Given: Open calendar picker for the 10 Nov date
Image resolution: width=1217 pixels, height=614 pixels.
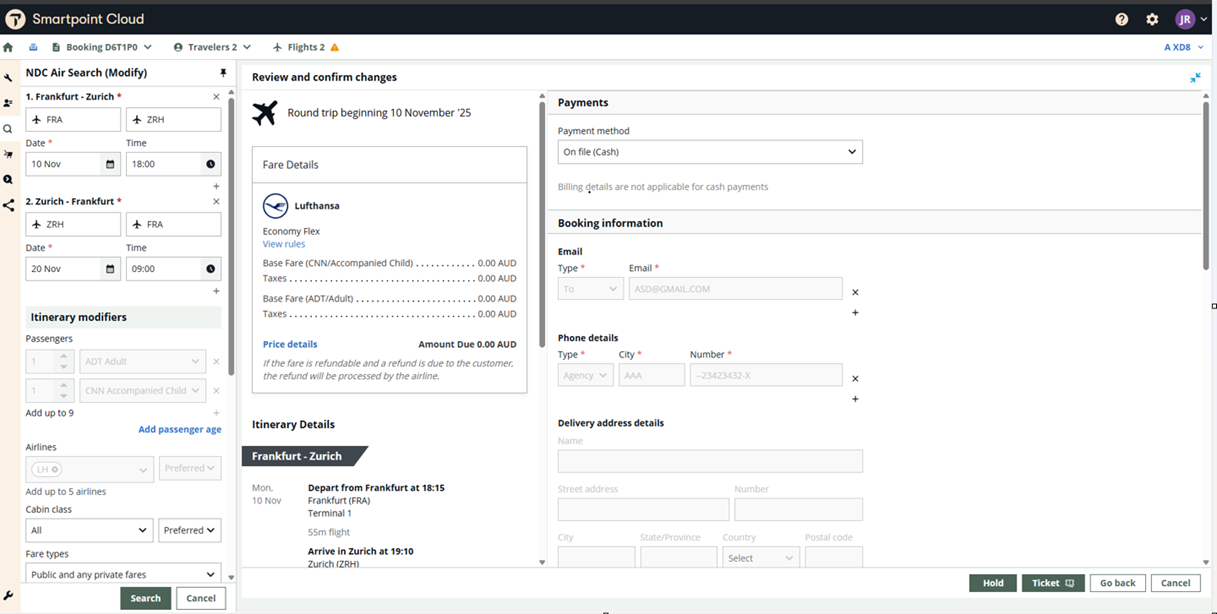Looking at the screenshot, I should click(x=110, y=164).
